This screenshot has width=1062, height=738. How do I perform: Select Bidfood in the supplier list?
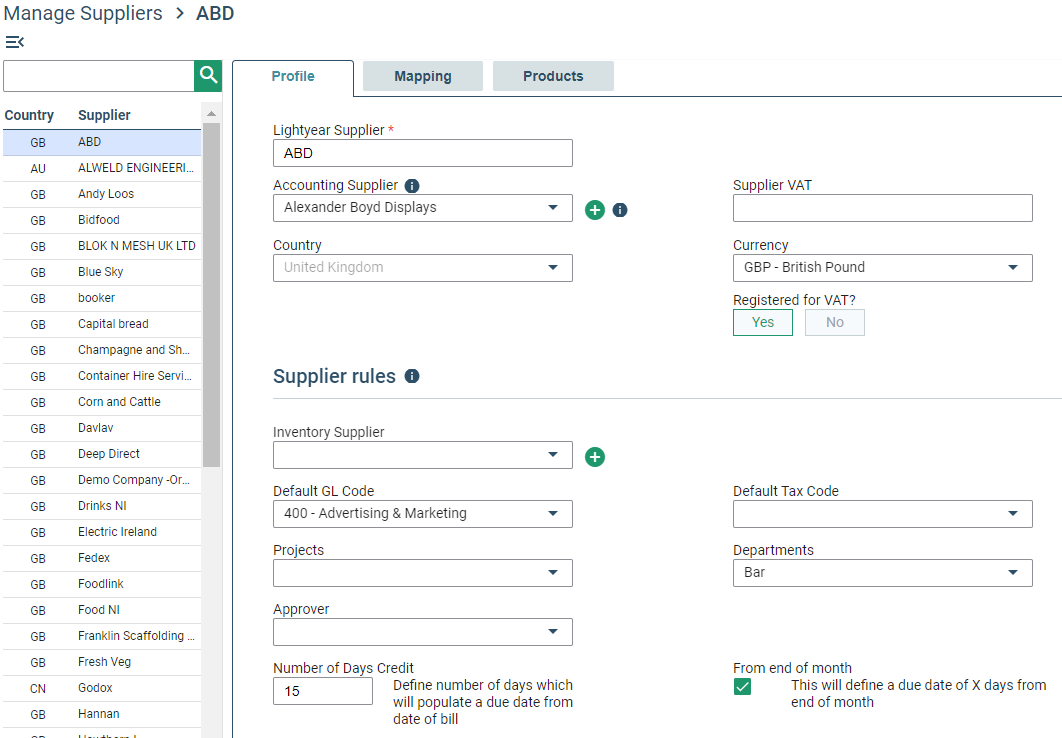tap(98, 220)
